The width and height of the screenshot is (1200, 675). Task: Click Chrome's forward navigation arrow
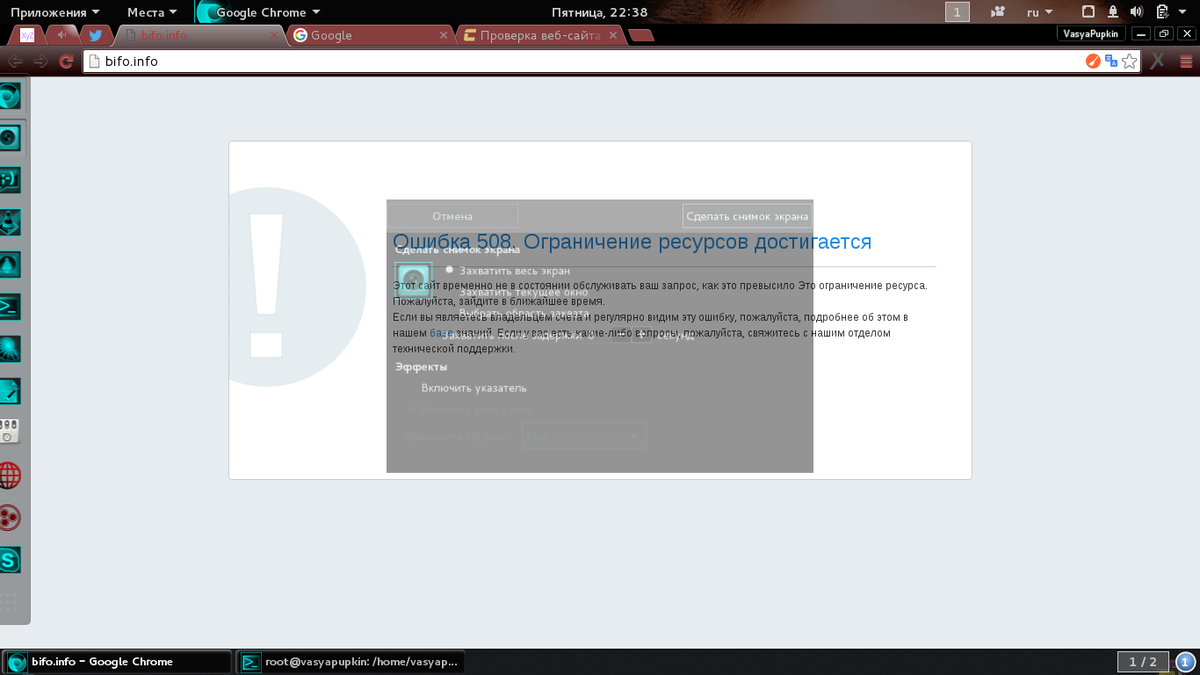[x=41, y=61]
